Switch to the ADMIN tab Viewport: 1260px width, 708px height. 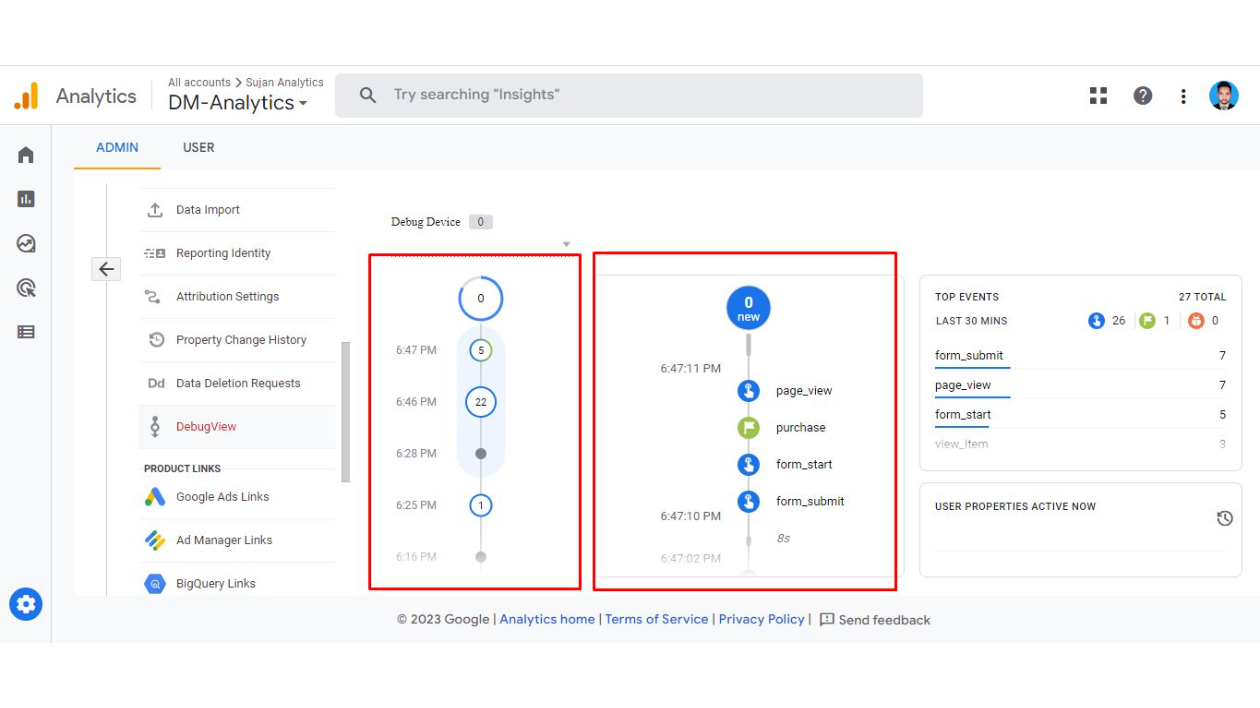(117, 147)
